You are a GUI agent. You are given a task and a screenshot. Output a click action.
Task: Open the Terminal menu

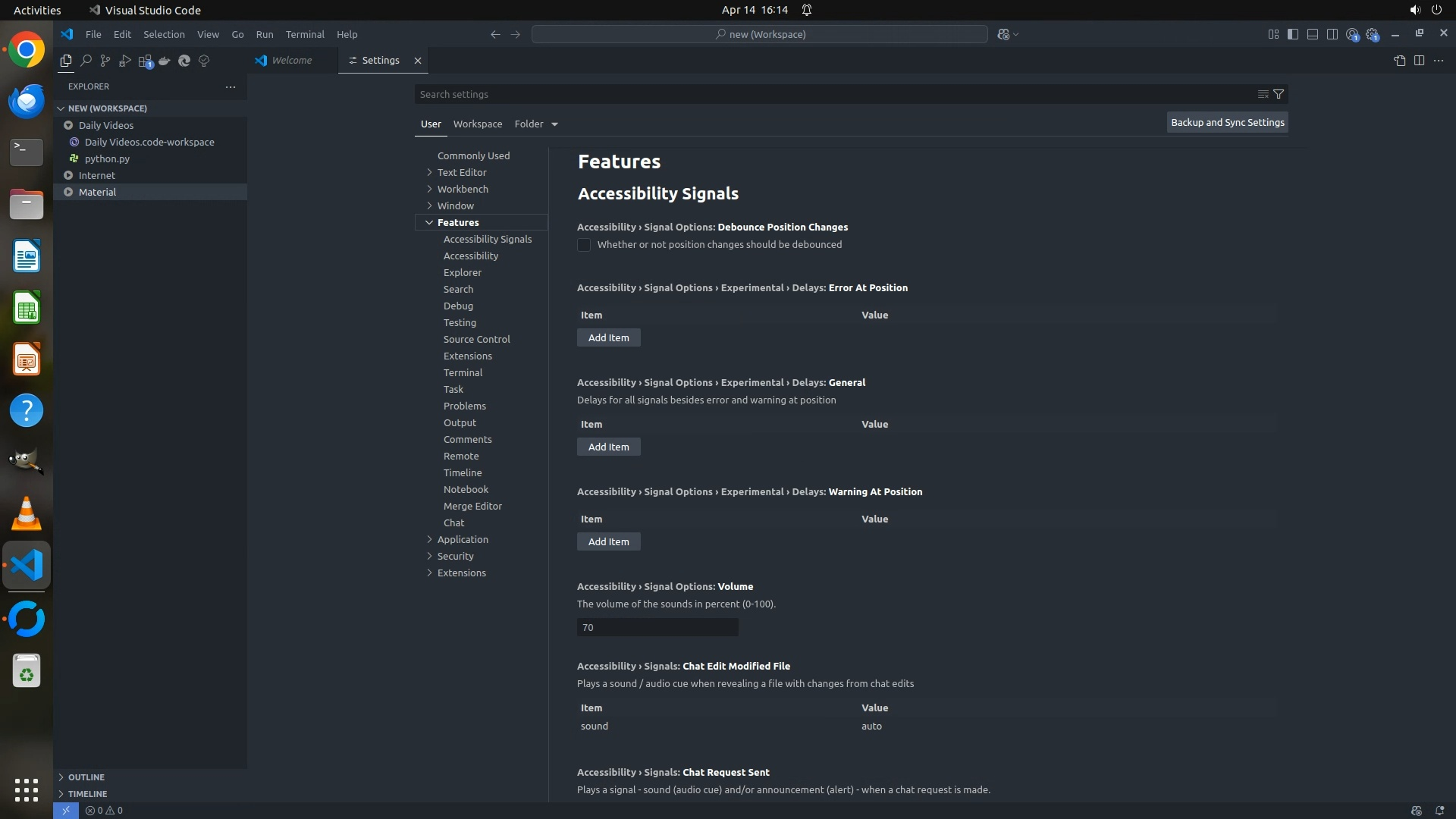(304, 34)
